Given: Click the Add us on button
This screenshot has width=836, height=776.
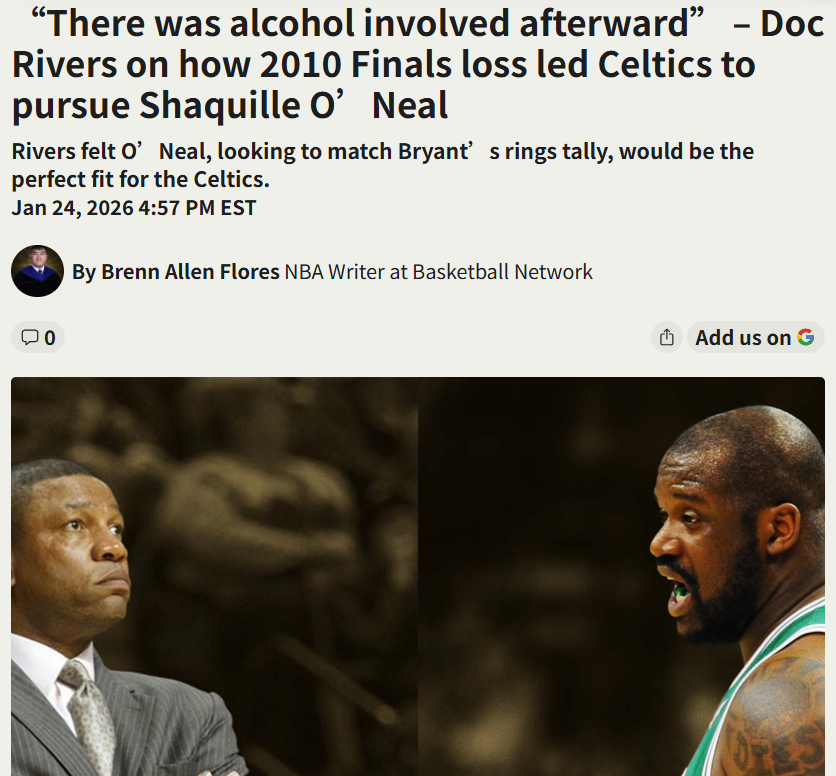Looking at the screenshot, I should [x=755, y=337].
